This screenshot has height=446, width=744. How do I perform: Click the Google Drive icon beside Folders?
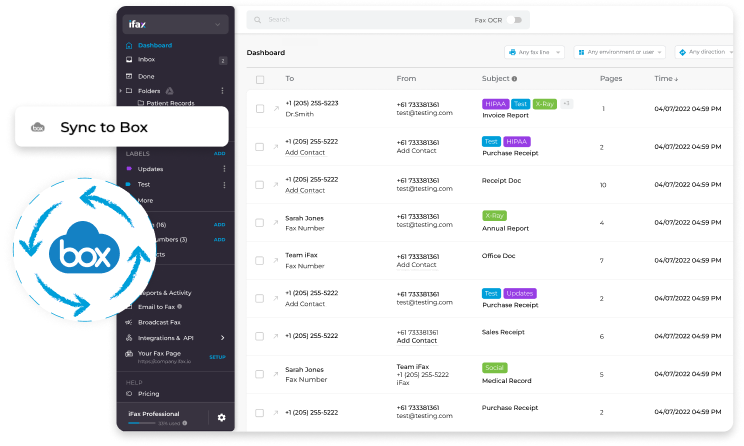pos(169,91)
